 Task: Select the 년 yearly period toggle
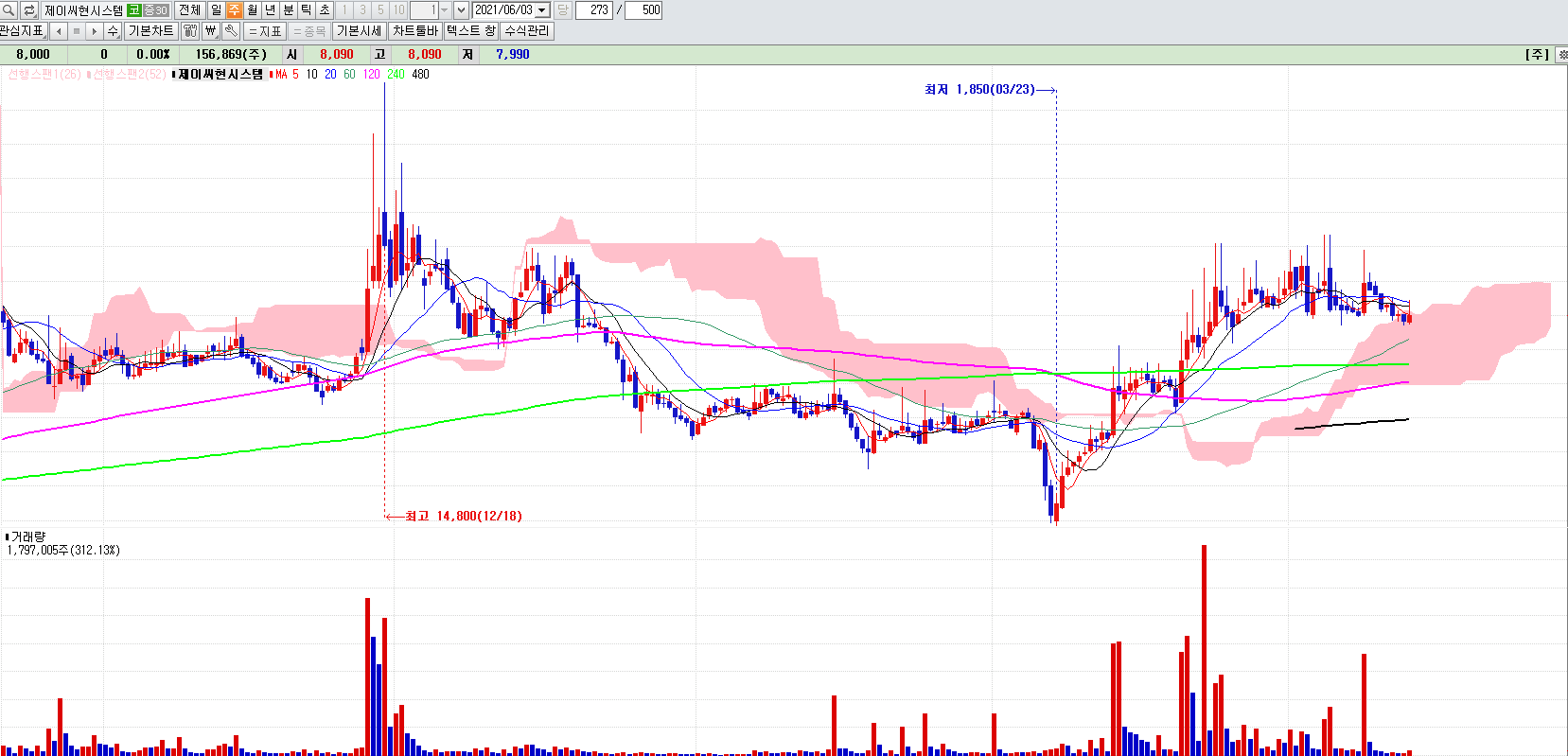[270, 9]
